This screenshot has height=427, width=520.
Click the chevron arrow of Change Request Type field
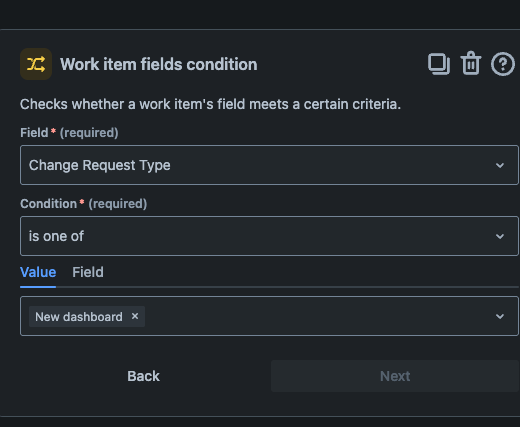point(500,165)
